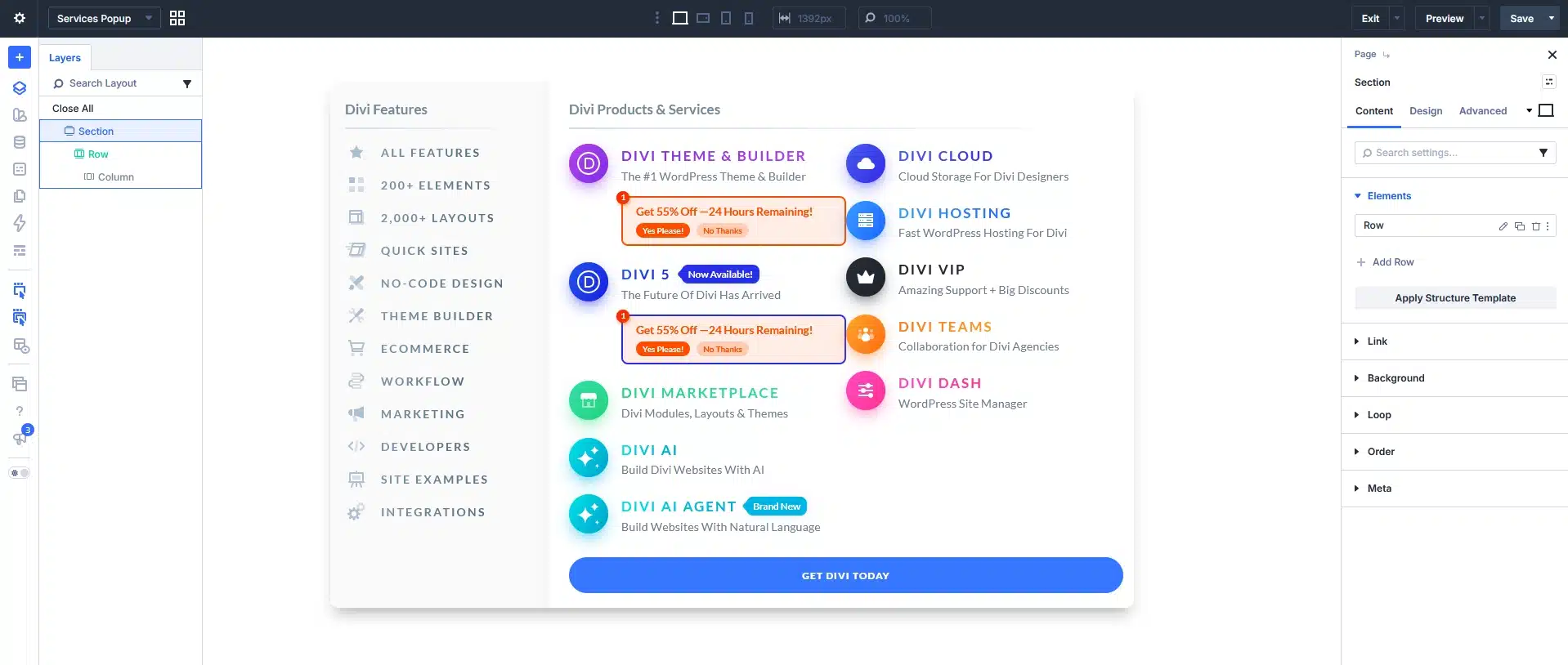Open Row element three-dot options
1568x665 pixels.
[1548, 226]
